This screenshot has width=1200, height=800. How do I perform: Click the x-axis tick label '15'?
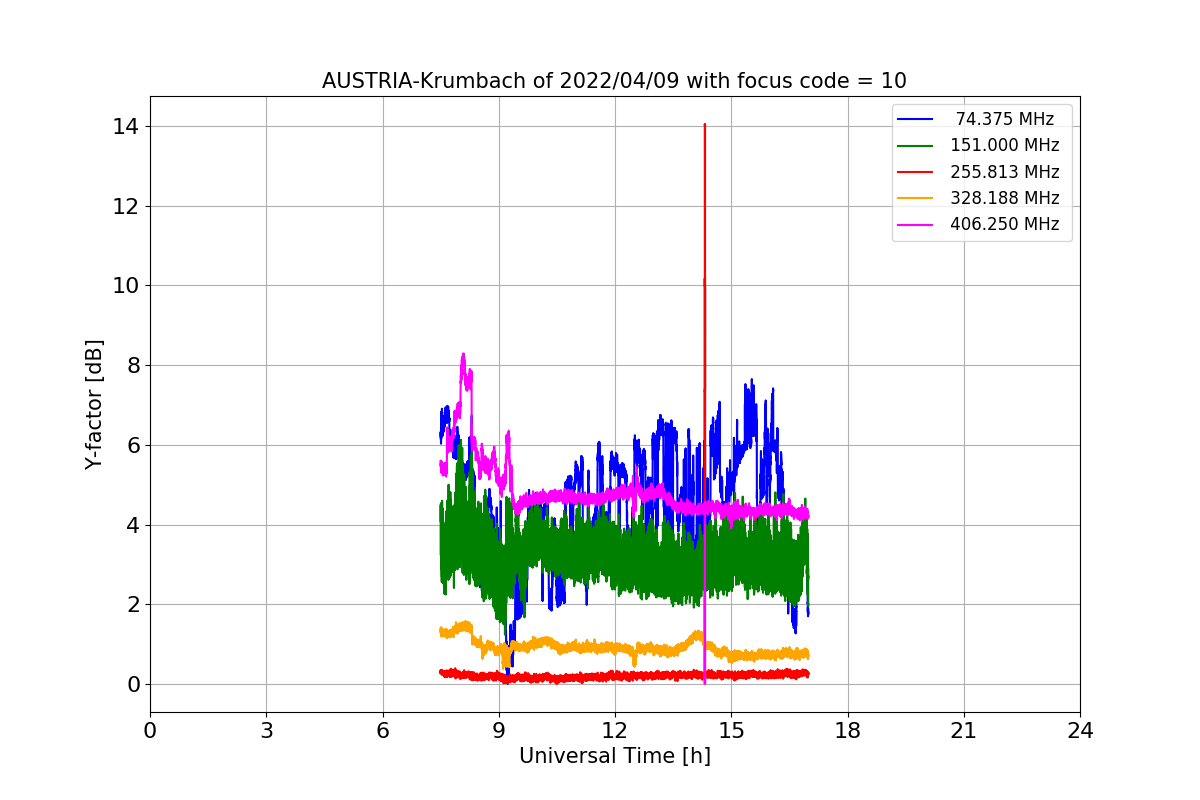[731, 731]
